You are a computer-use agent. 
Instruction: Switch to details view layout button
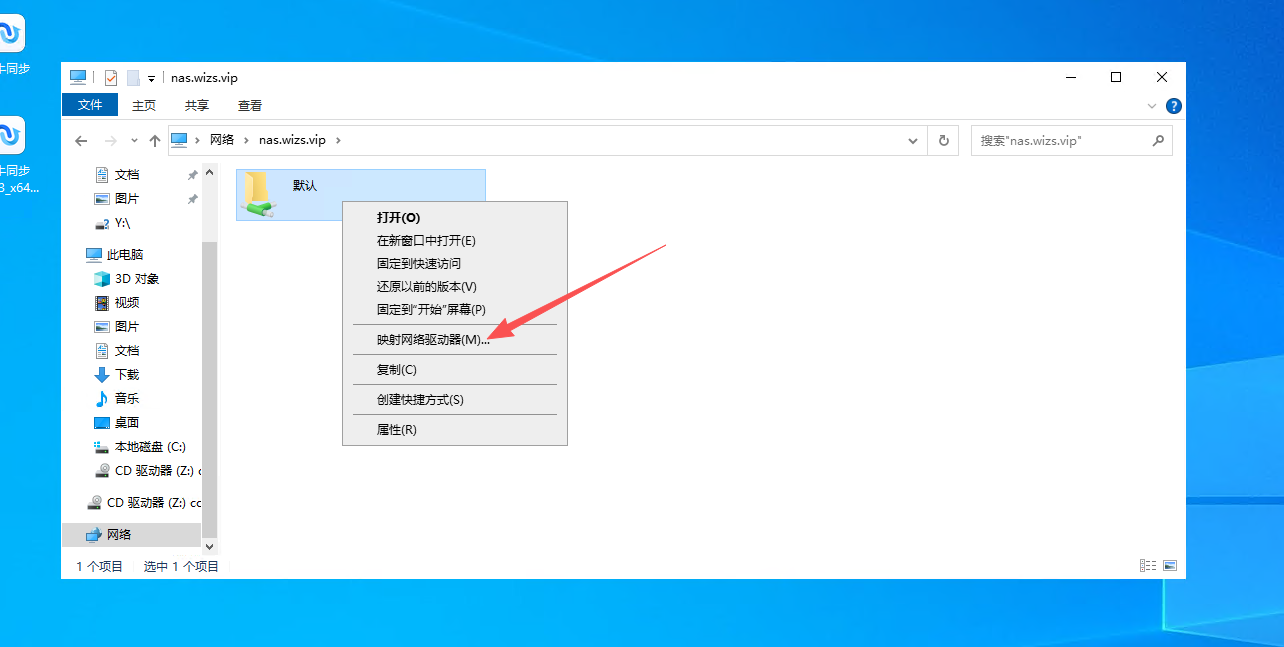coord(1148,566)
